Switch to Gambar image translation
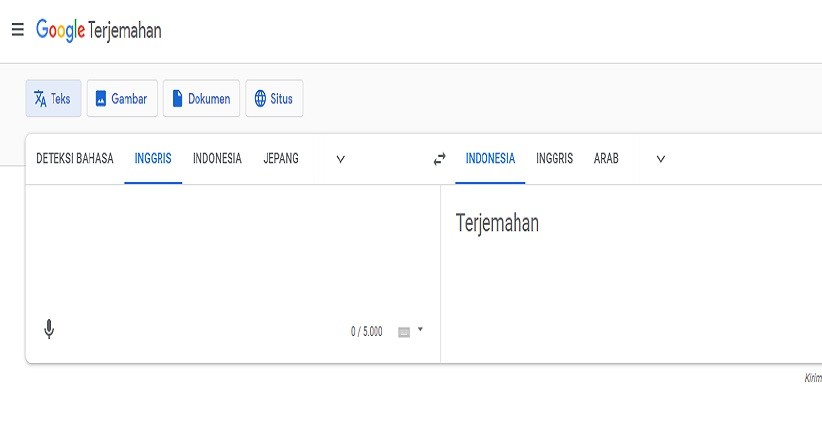The height and width of the screenshot is (430, 822). tap(122, 99)
